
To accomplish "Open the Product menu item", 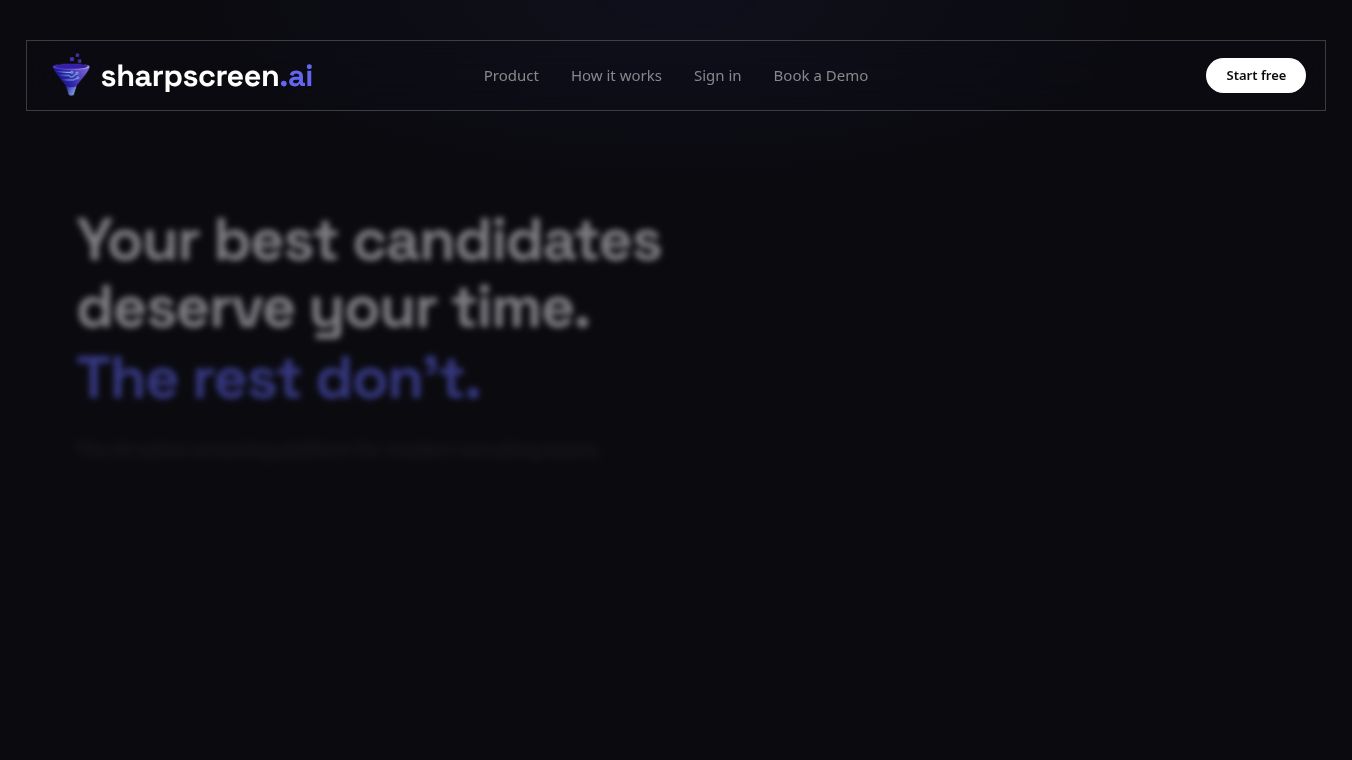I will pyautogui.click(x=511, y=76).
